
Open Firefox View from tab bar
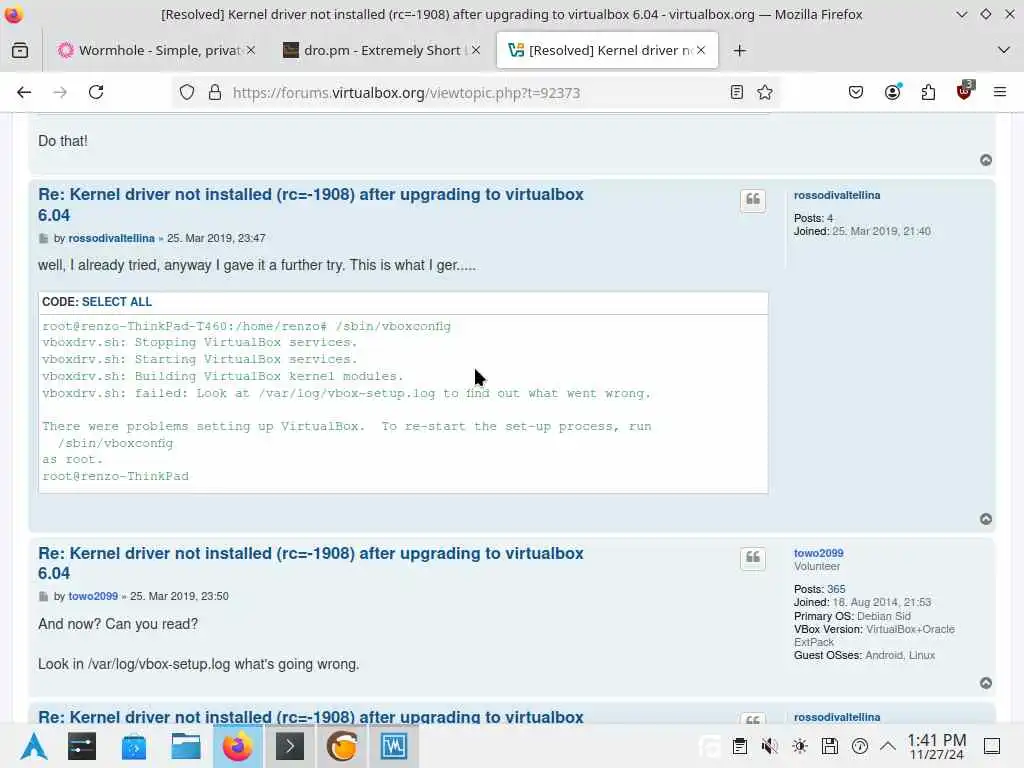click(x=20, y=50)
